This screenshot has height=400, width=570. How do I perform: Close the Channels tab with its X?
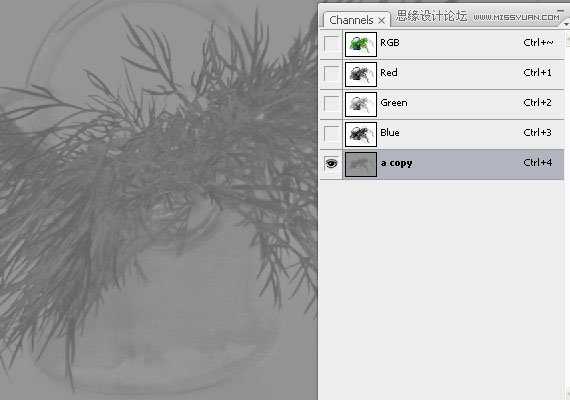[381, 21]
